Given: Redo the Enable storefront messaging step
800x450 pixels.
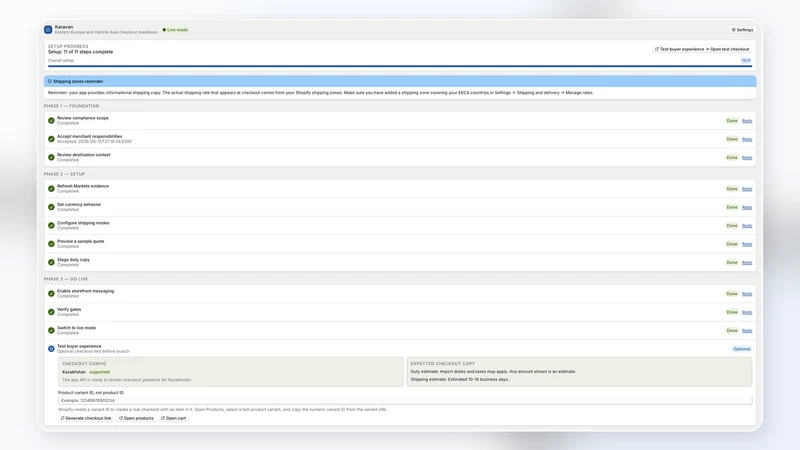Looking at the screenshot, I should tap(747, 294).
